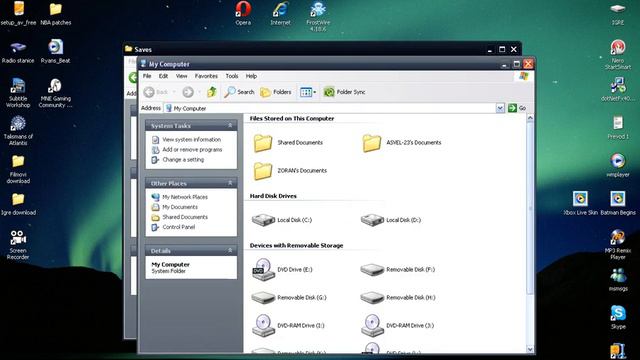Screen dimensions: 640x360
Task: Launch Subtitle Workshop shortcut
Action: coord(18,93)
